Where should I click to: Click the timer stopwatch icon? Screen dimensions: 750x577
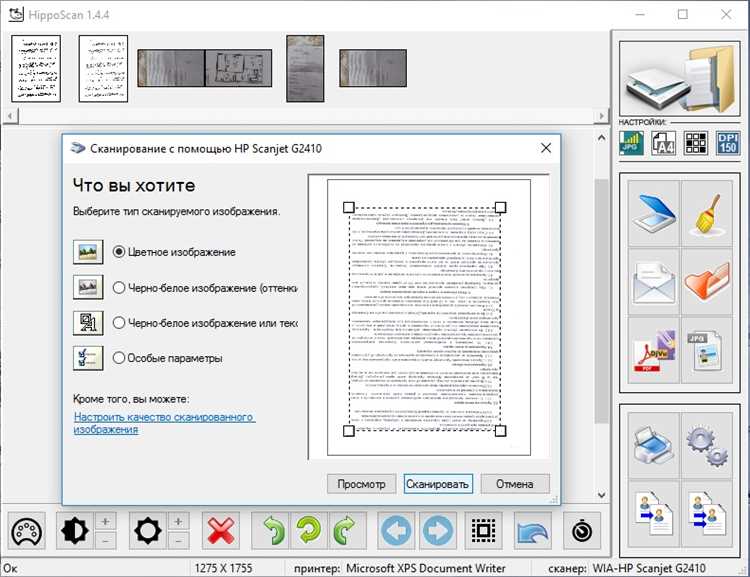[582, 531]
